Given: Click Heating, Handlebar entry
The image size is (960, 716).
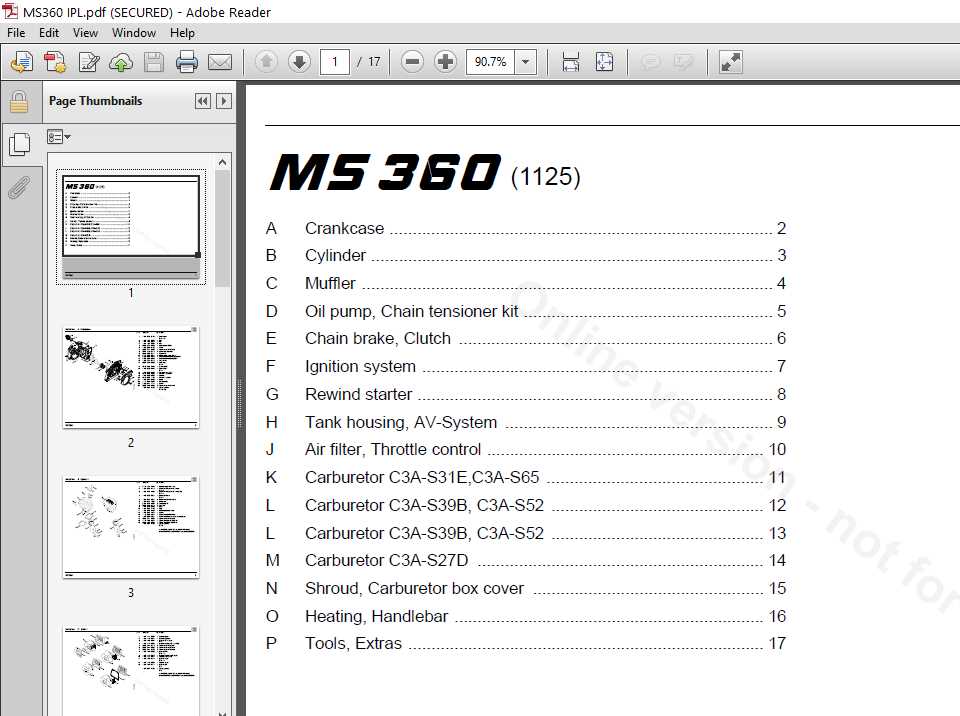Looking at the screenshot, I should (x=526, y=616).
